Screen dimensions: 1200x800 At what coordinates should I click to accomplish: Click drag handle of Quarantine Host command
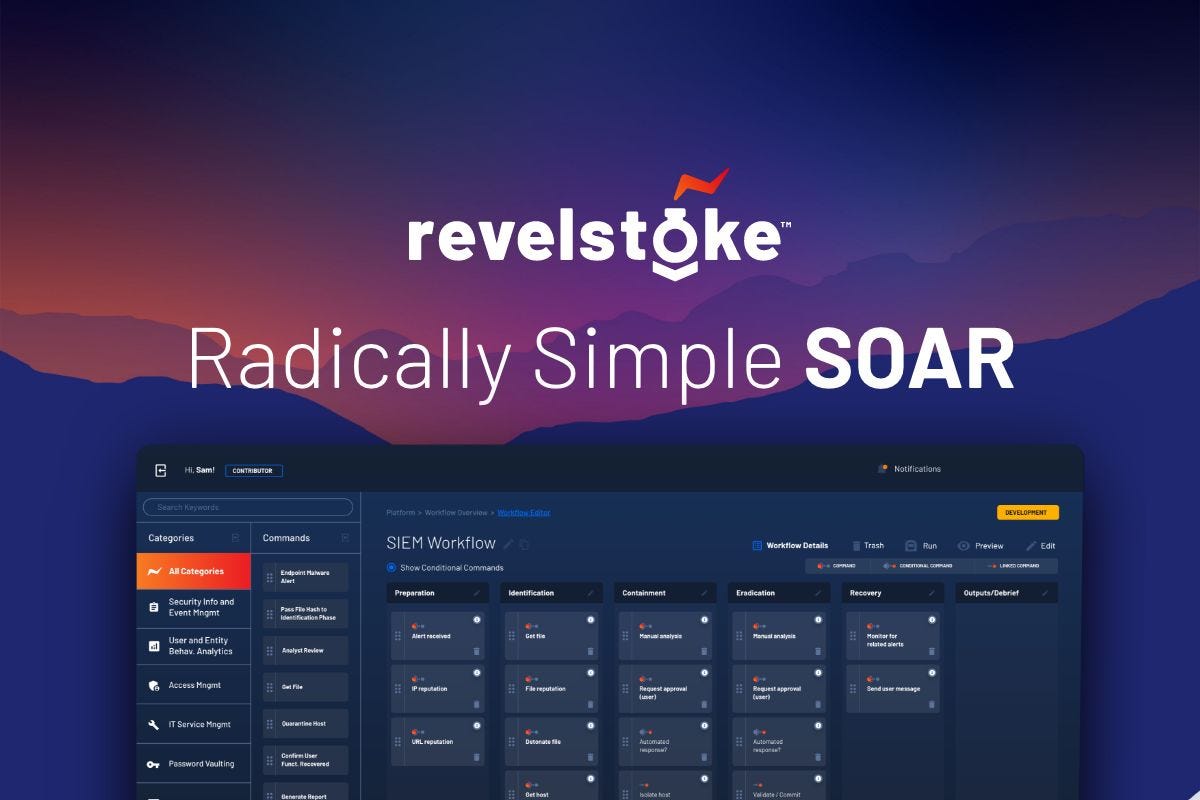click(270, 724)
